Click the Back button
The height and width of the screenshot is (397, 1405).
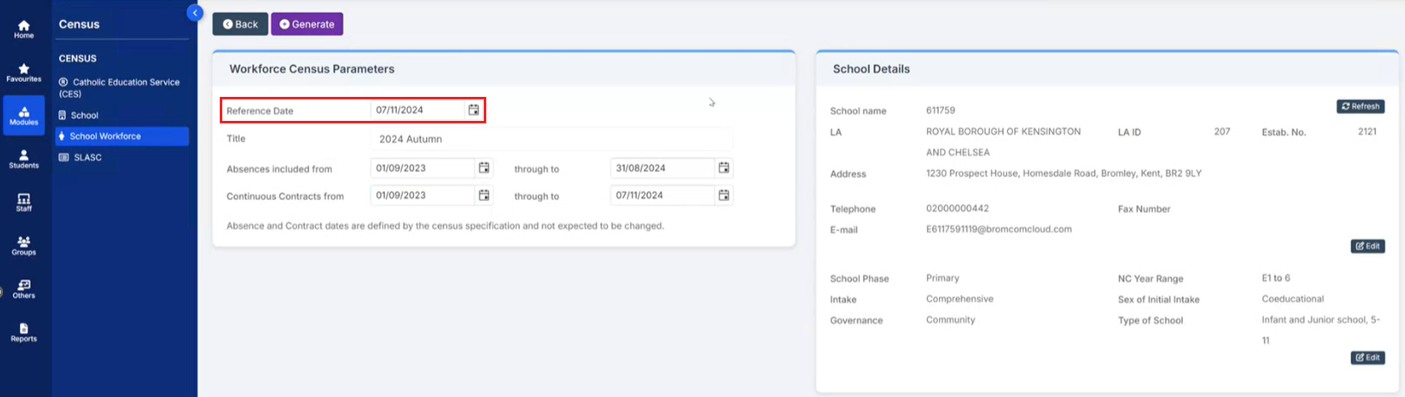point(240,24)
